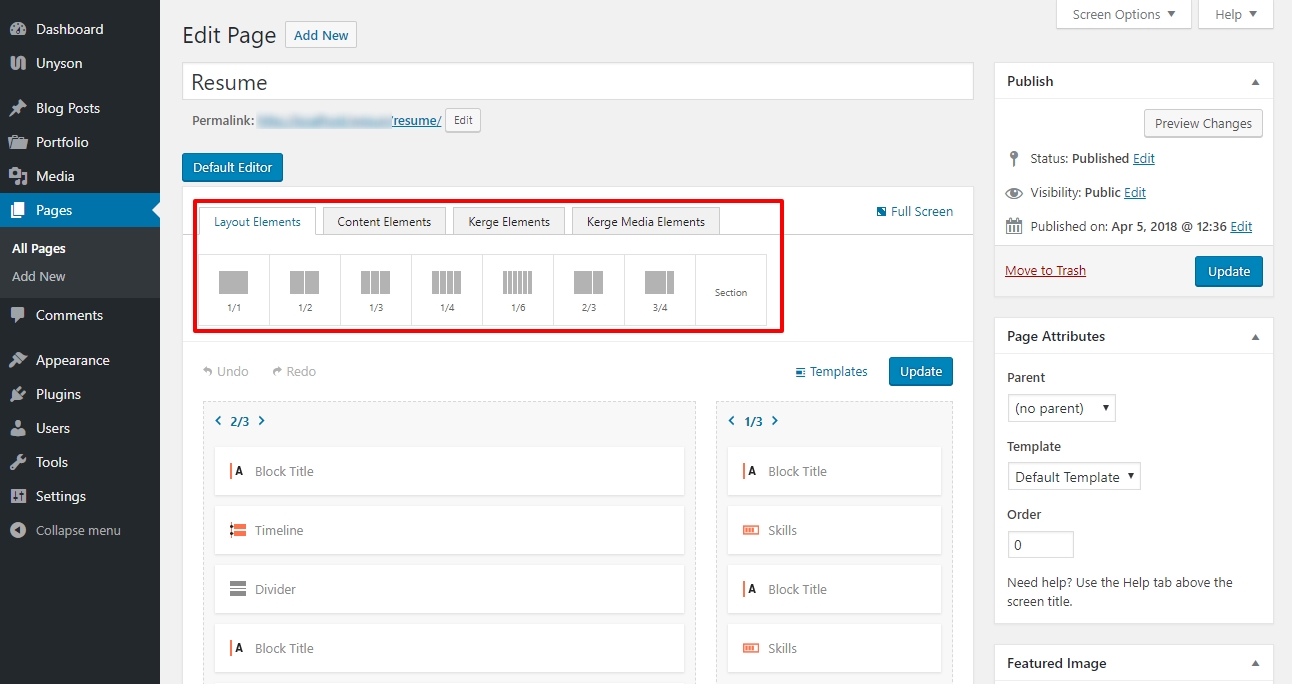This screenshot has width=1292, height=684.
Task: Click the Undo arrow in builder
Action: tap(208, 372)
